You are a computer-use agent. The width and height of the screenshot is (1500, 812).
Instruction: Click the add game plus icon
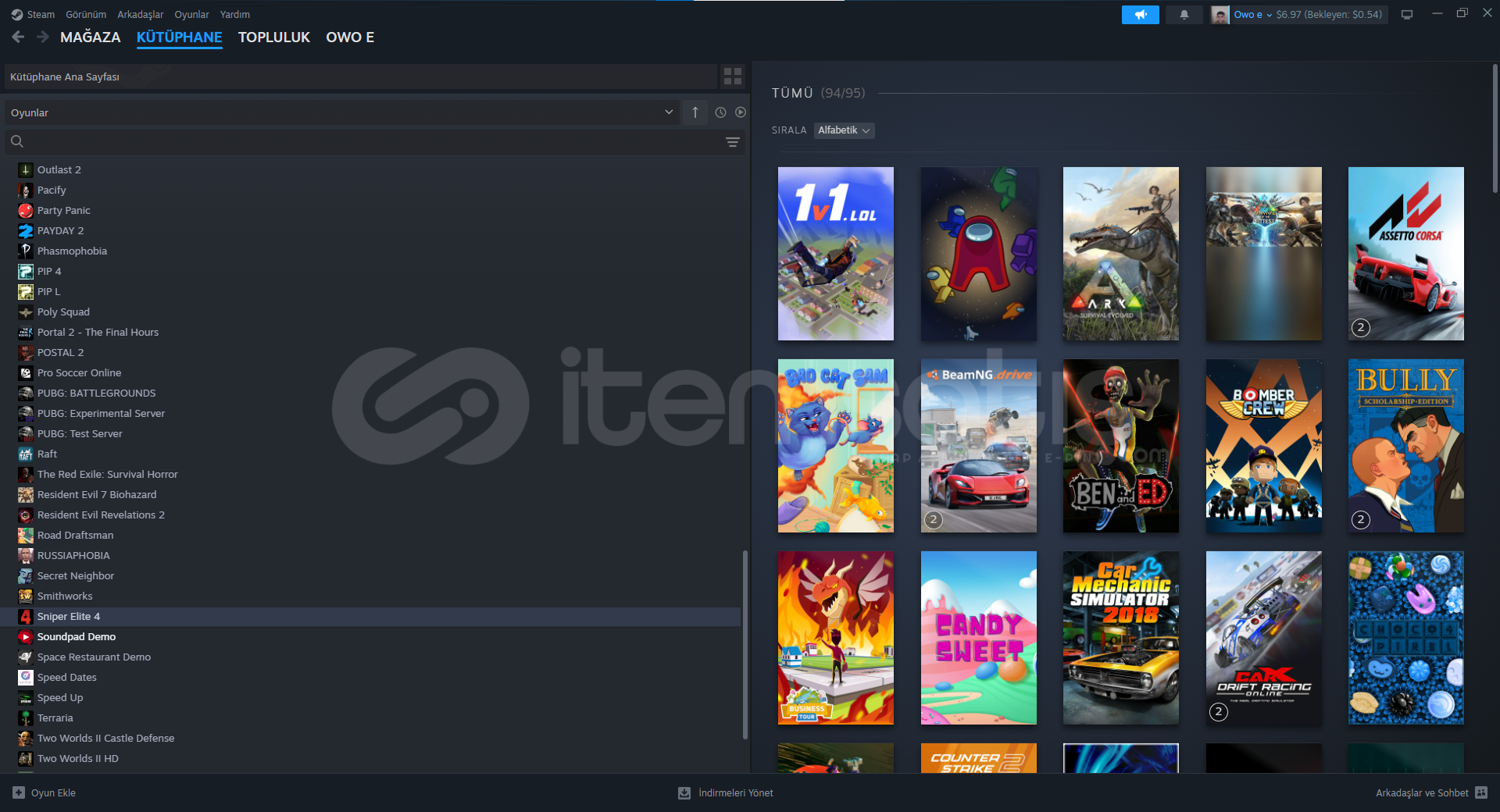[19, 792]
